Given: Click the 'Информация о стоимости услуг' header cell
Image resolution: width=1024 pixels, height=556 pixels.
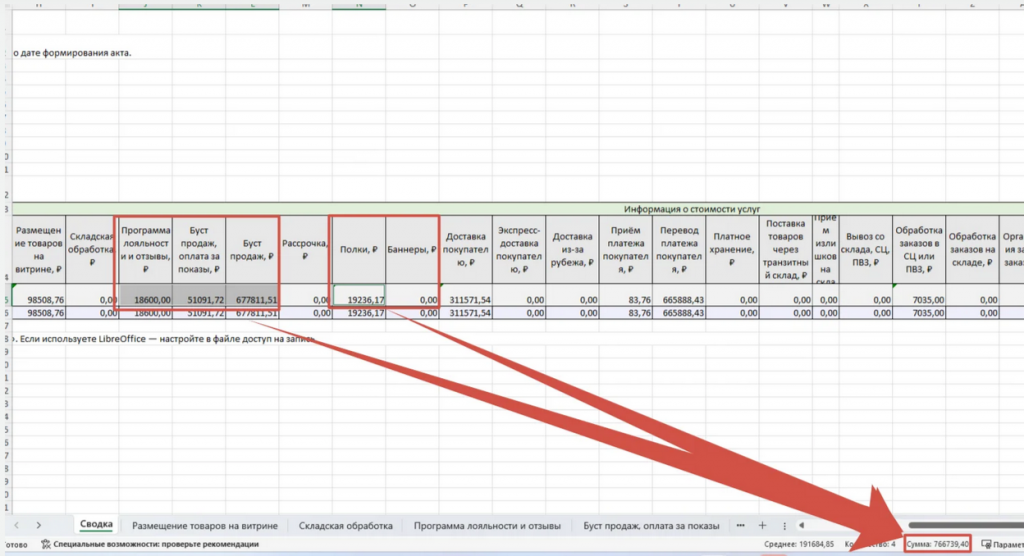Looking at the screenshot, I should click(x=690, y=208).
